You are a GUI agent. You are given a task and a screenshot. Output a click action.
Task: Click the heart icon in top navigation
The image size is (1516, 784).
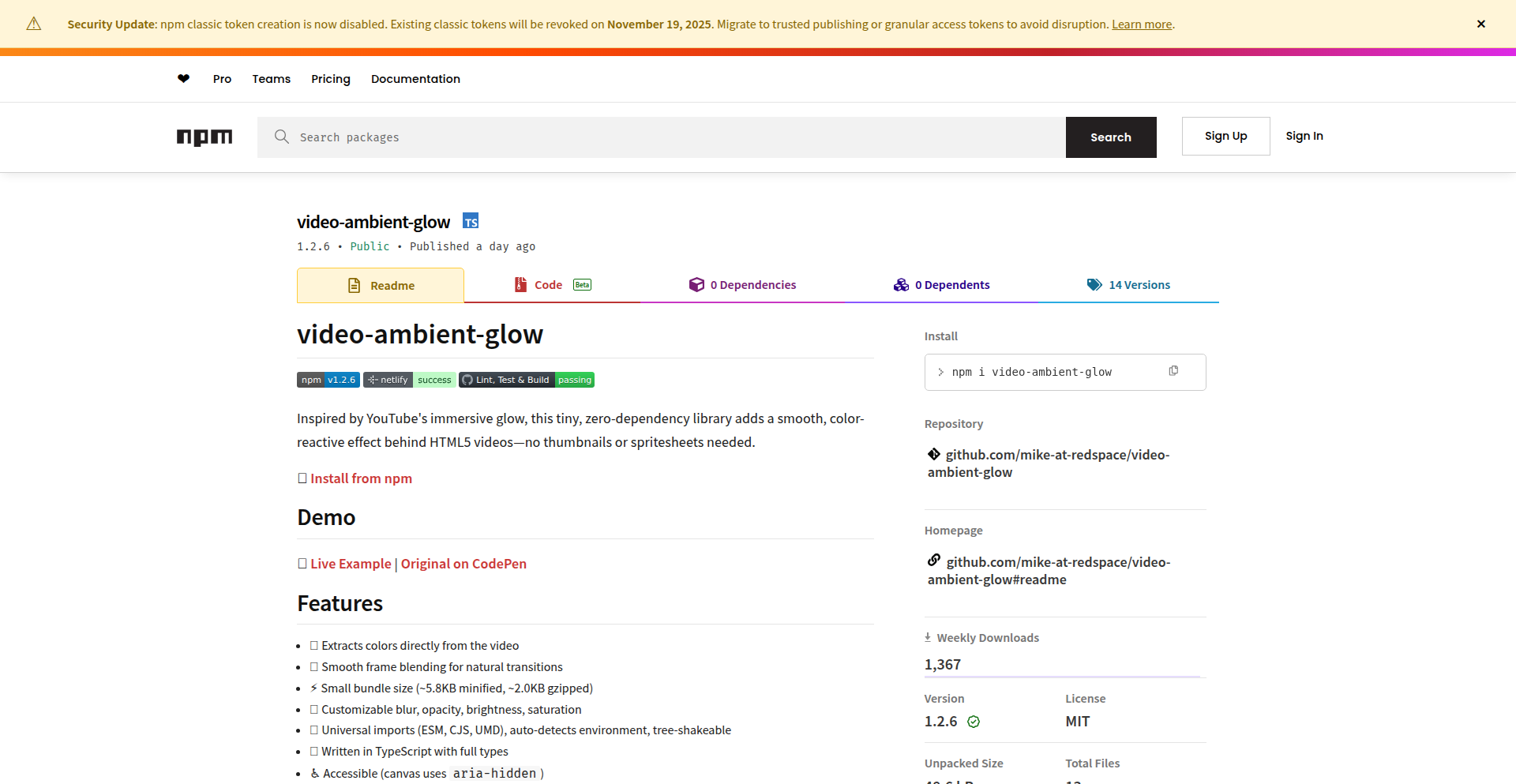(x=183, y=78)
